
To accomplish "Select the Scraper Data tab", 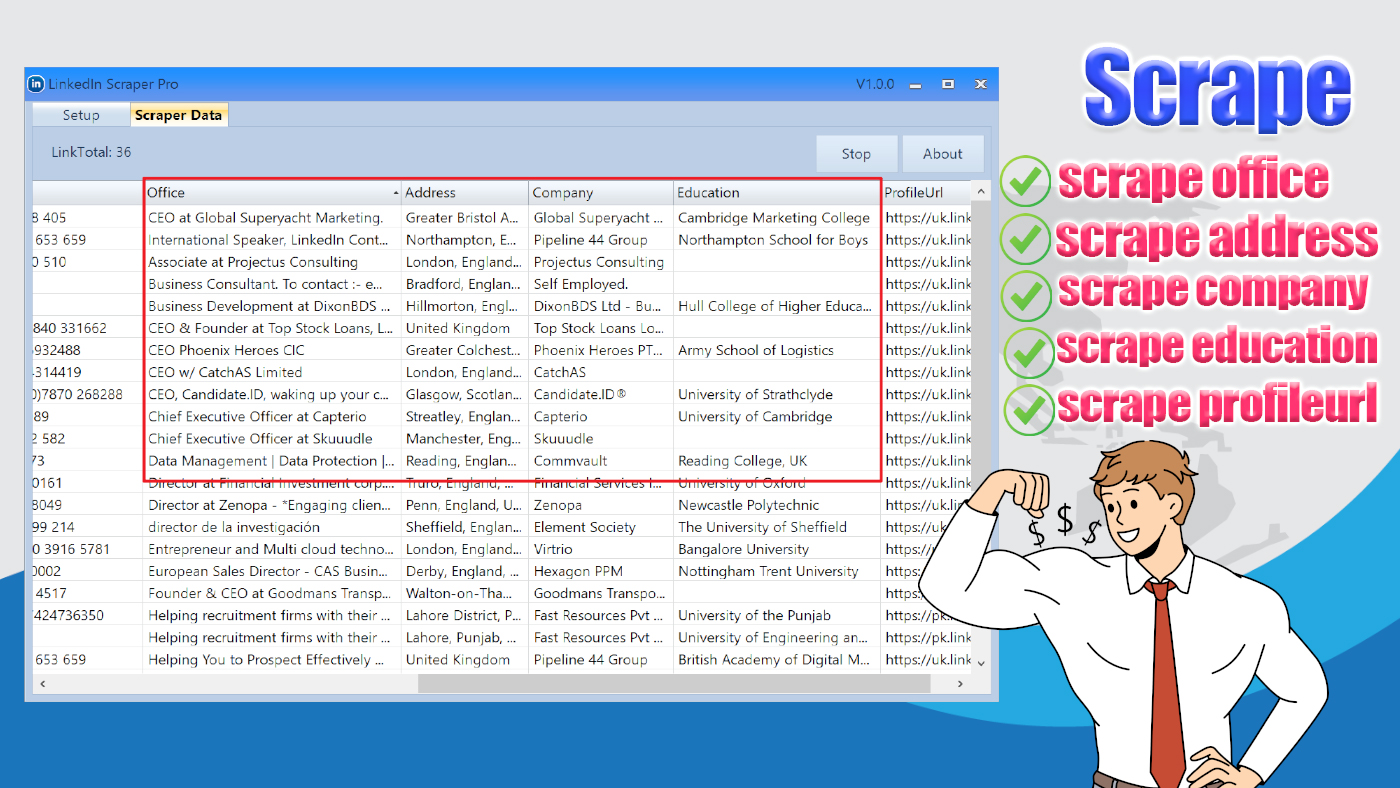I will click(x=178, y=115).
